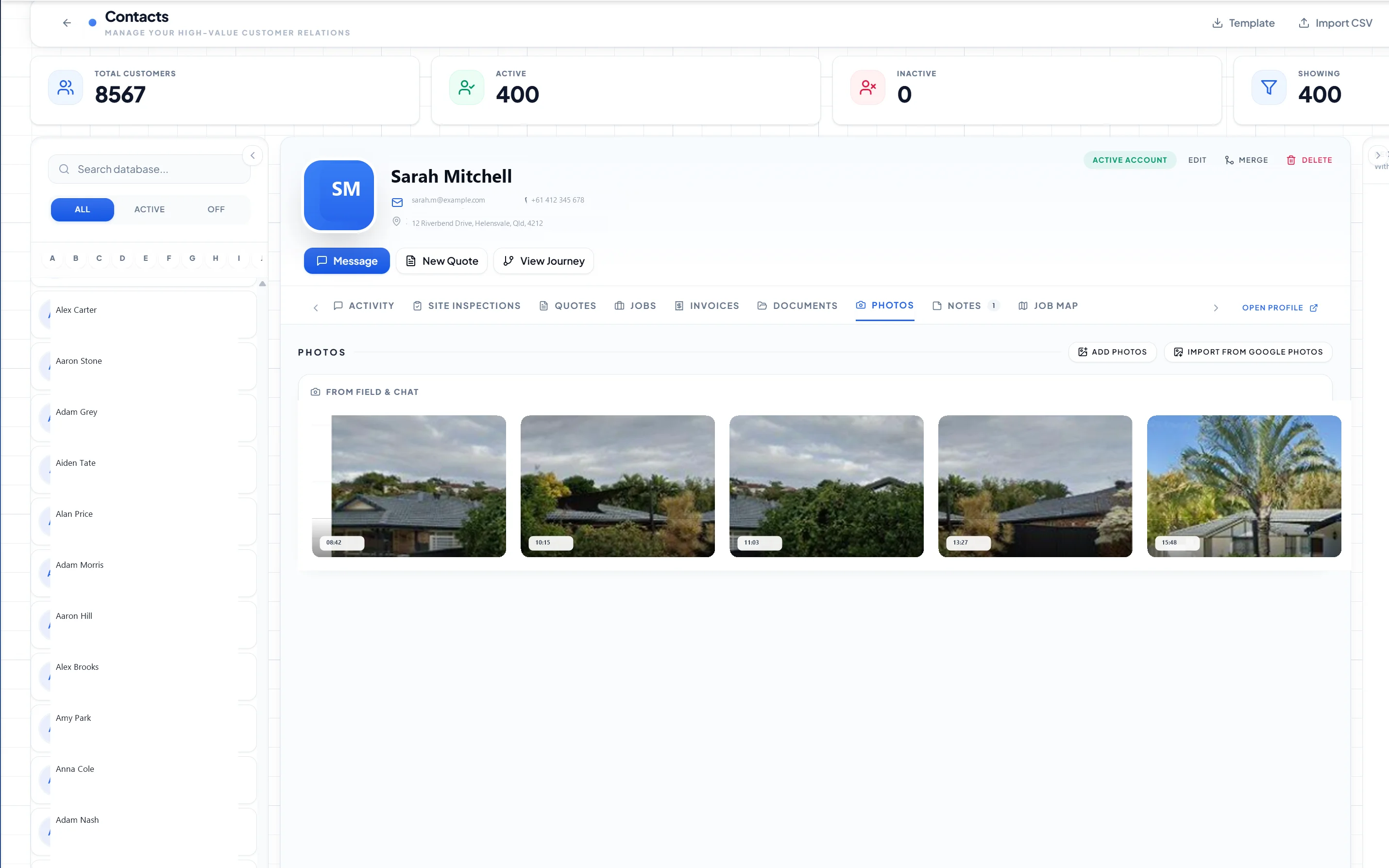Filter contacts by letter B
This screenshot has width=1389, height=868.
click(76, 258)
